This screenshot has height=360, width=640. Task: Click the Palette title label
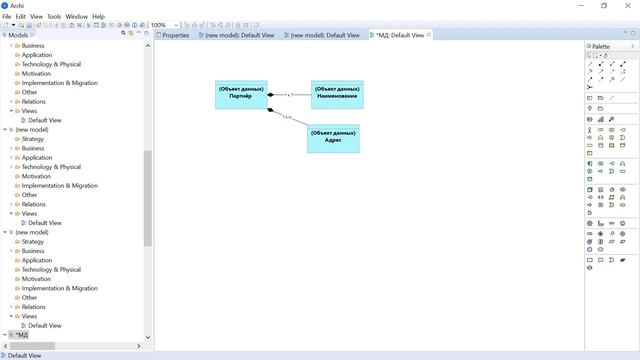(x=601, y=46)
